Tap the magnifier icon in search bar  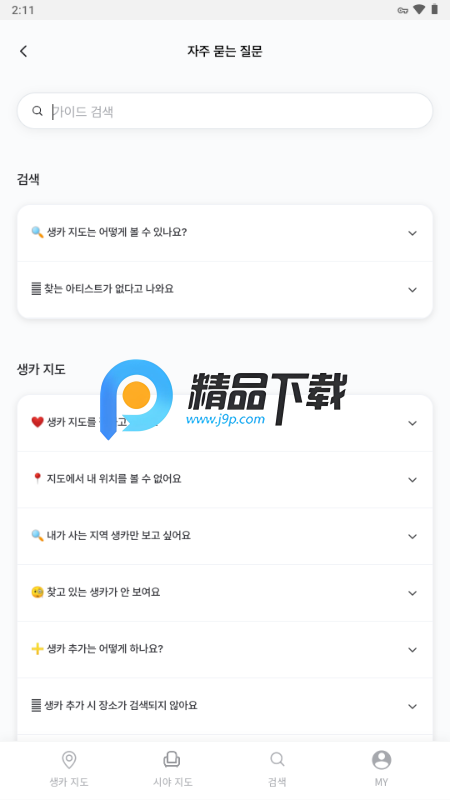[37, 111]
